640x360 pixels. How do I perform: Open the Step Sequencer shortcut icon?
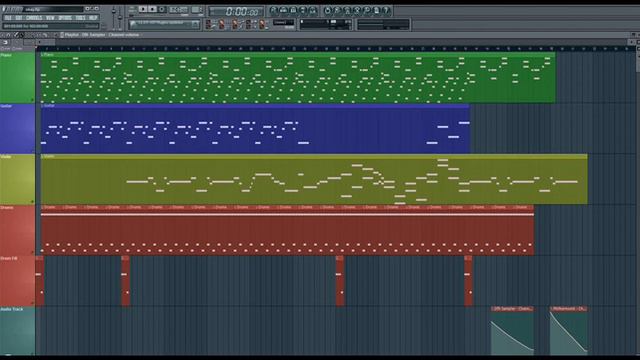[x=283, y=10]
